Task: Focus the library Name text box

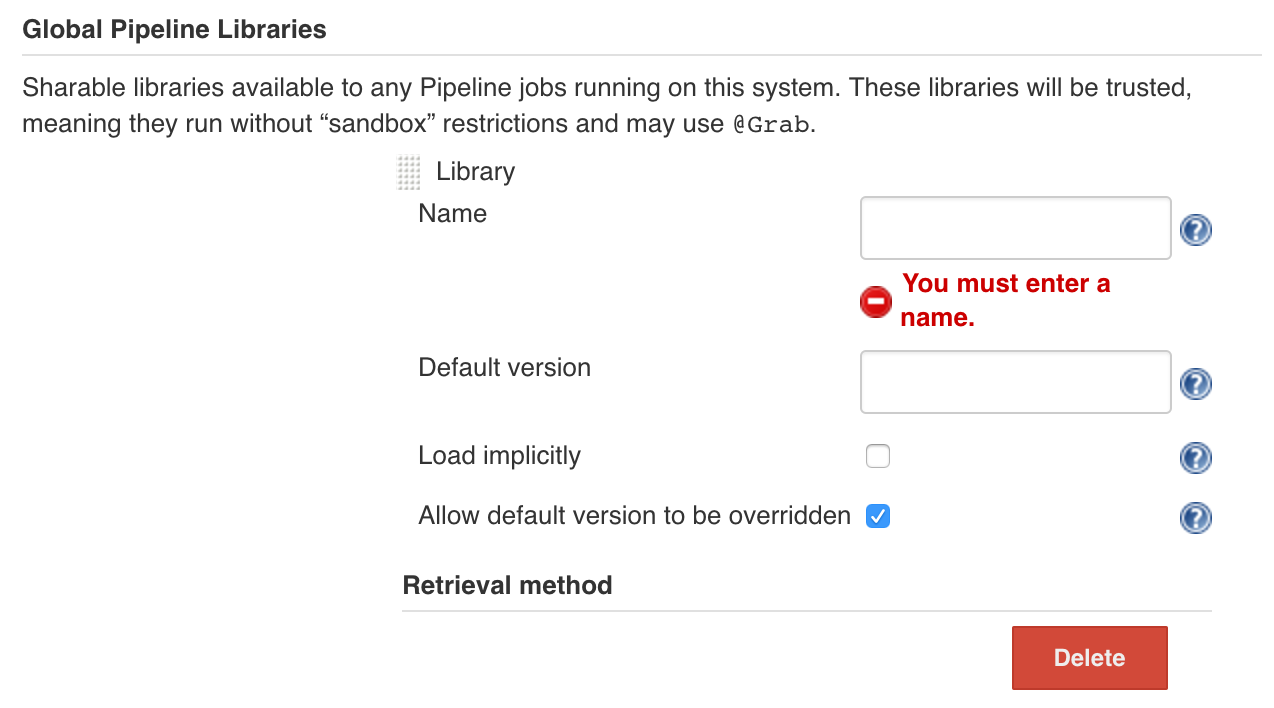Action: tap(1014, 228)
